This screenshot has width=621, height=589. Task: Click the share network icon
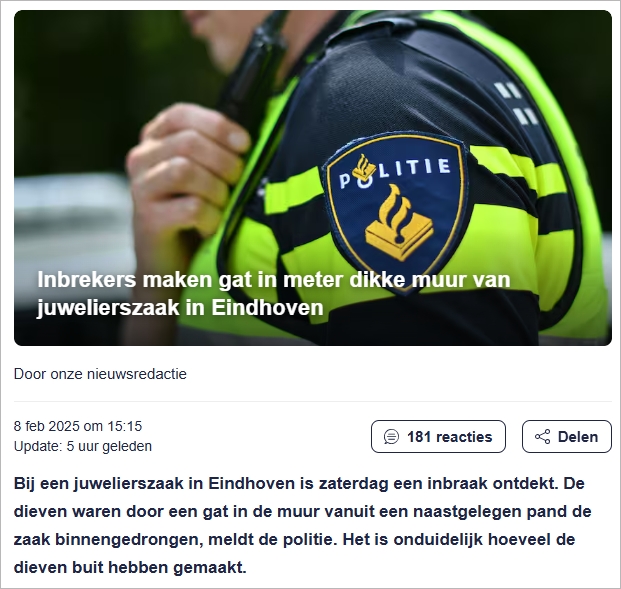(542, 437)
